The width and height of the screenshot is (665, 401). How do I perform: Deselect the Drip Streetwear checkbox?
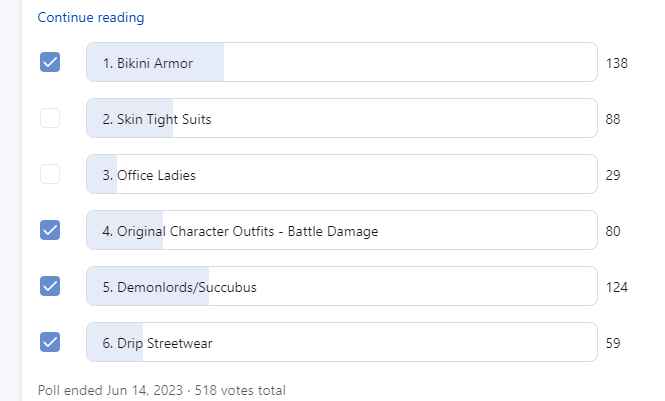coord(50,342)
